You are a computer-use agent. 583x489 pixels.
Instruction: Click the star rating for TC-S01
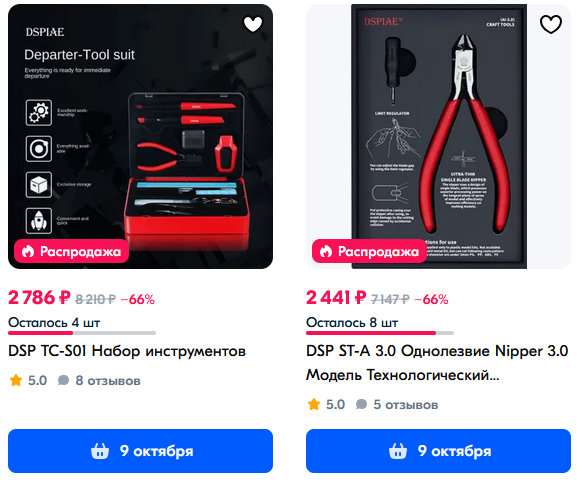(28, 380)
